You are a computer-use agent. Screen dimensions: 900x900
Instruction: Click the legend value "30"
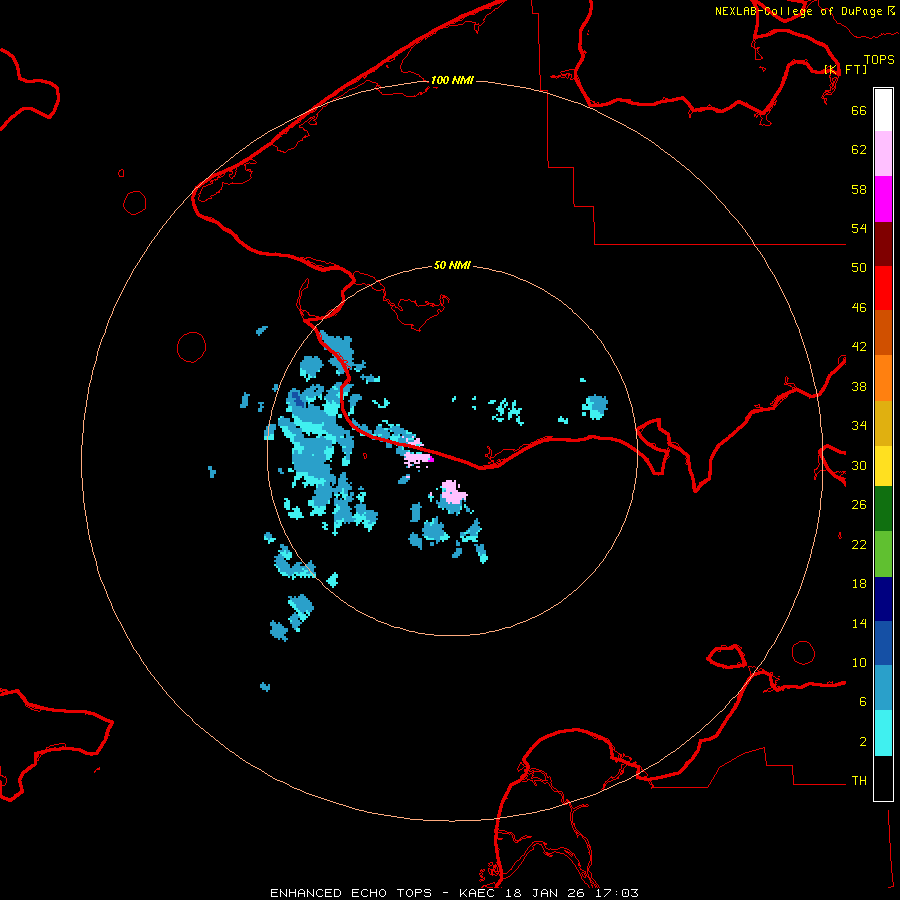859,465
